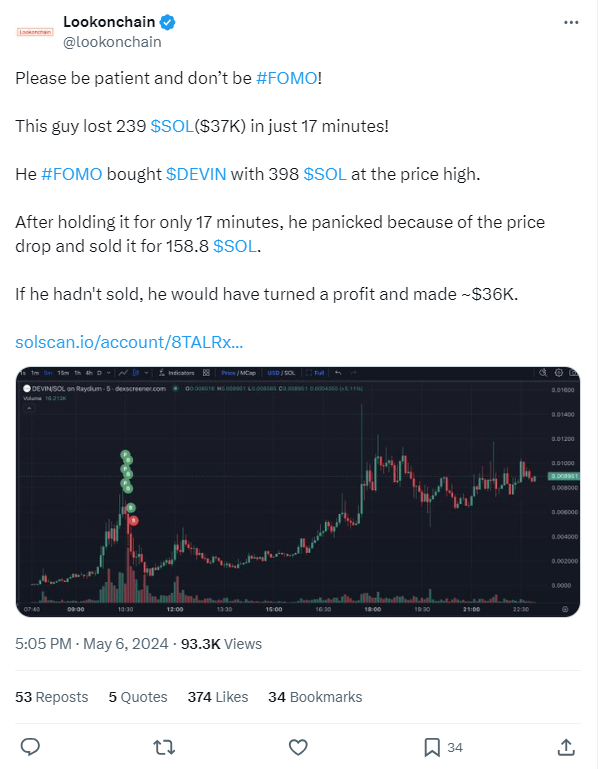This screenshot has height=769, width=600.
Task: View the 53 Reposts list
Action: pos(52,697)
